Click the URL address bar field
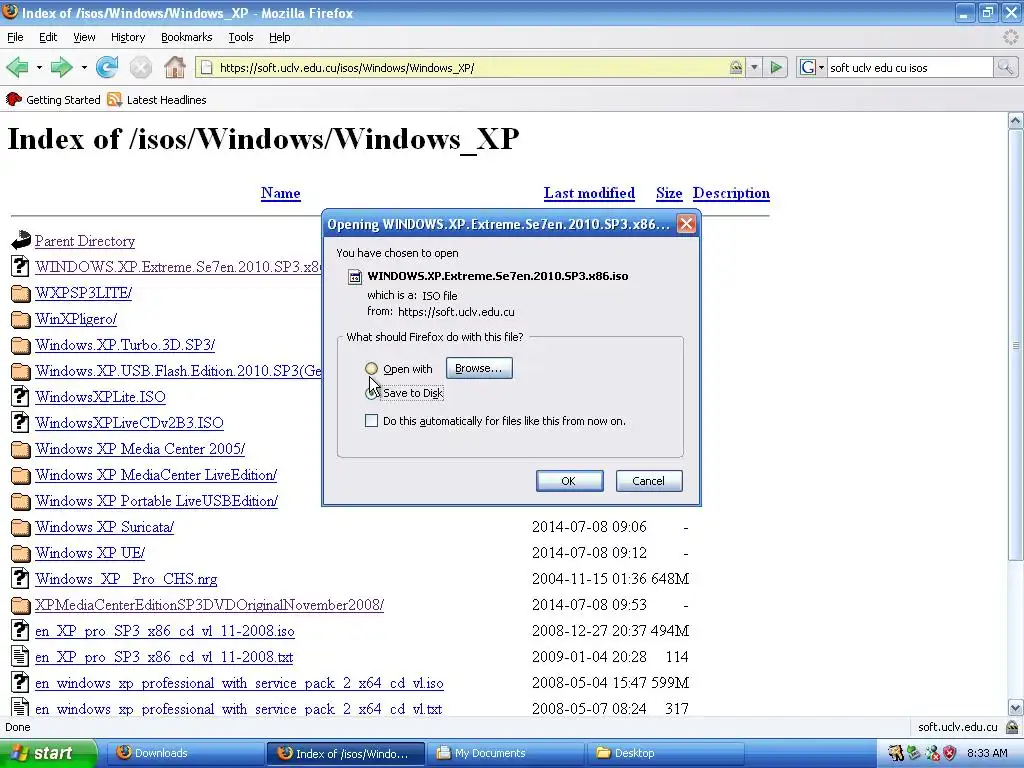Screen dimensions: 1024x768 pyautogui.click(x=472, y=67)
